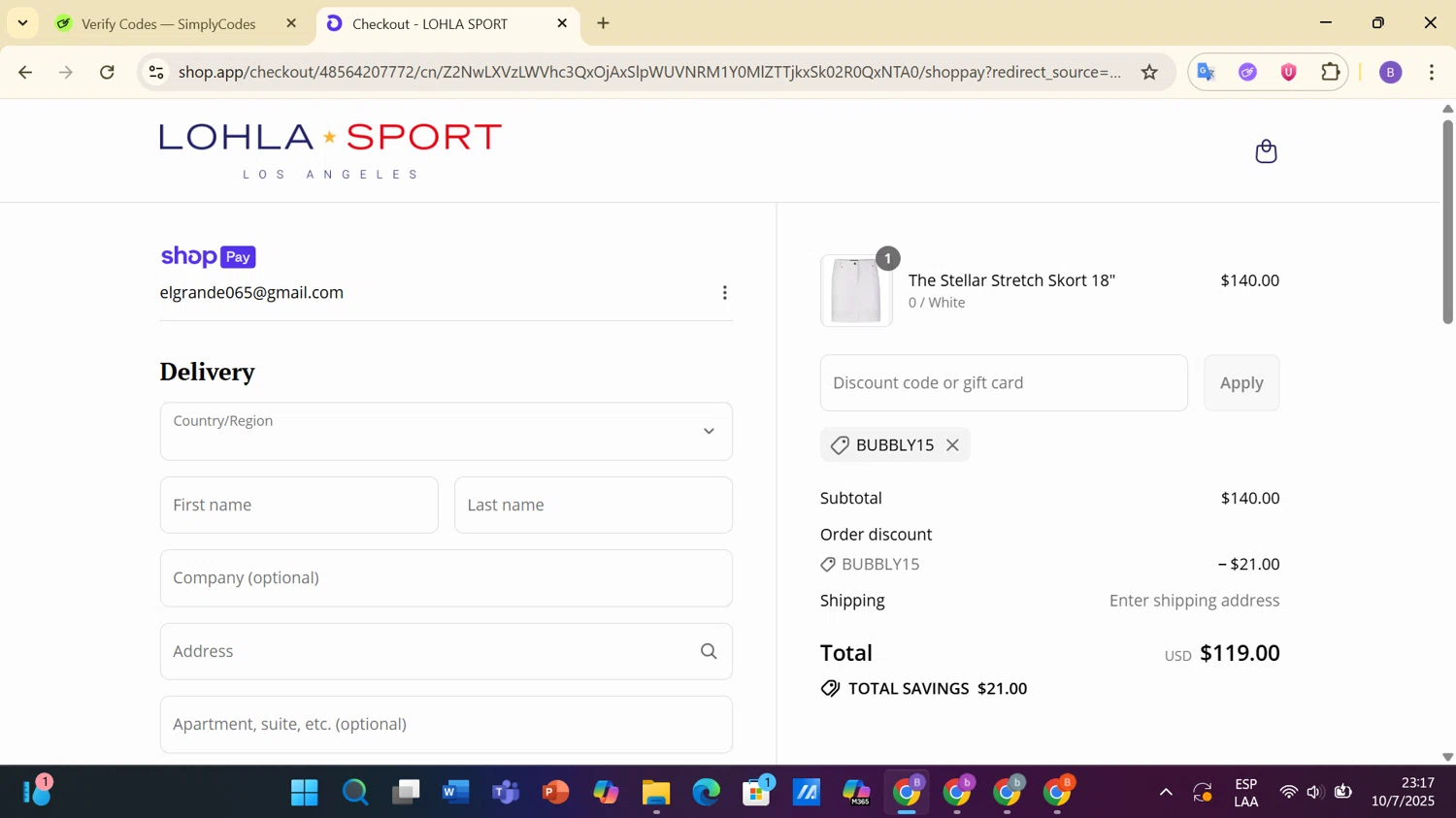Image resolution: width=1456 pixels, height=818 pixels.
Task: Focus the Apartment, suite field
Action: click(447, 725)
